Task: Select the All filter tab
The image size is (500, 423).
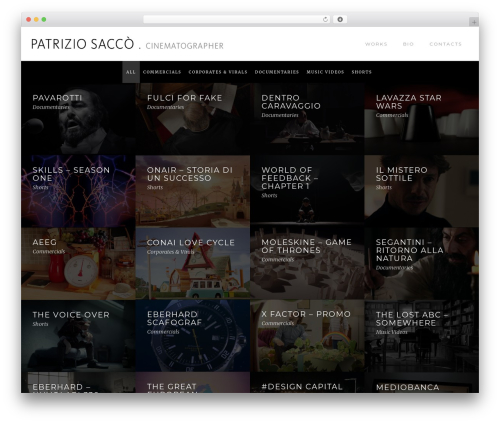Action: pyautogui.click(x=131, y=72)
